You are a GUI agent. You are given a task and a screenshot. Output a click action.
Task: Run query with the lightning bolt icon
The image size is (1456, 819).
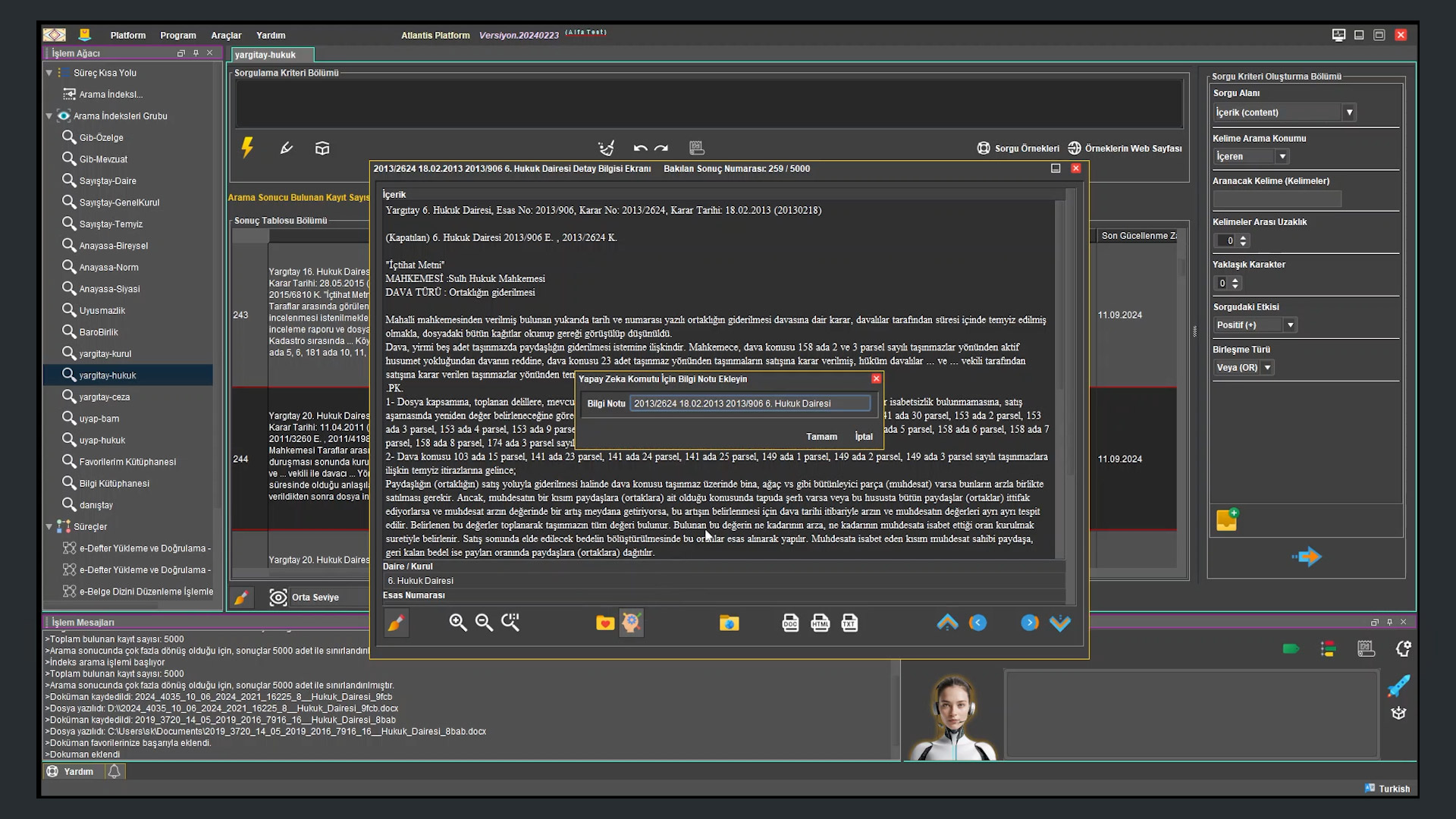coord(247,147)
